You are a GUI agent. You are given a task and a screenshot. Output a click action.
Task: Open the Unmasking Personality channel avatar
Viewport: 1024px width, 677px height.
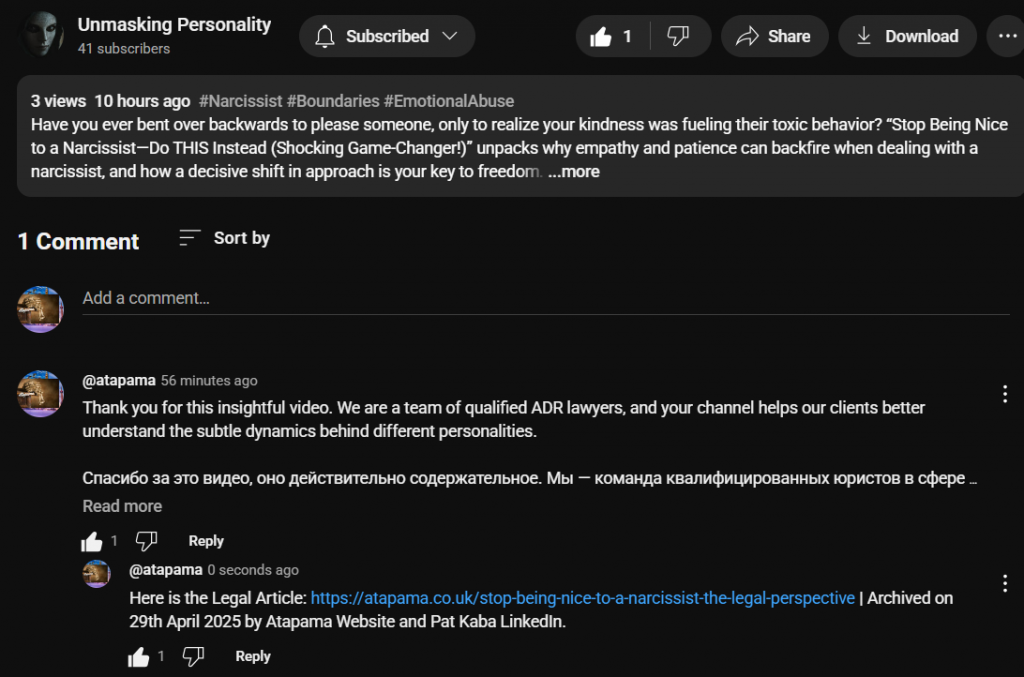(42, 35)
